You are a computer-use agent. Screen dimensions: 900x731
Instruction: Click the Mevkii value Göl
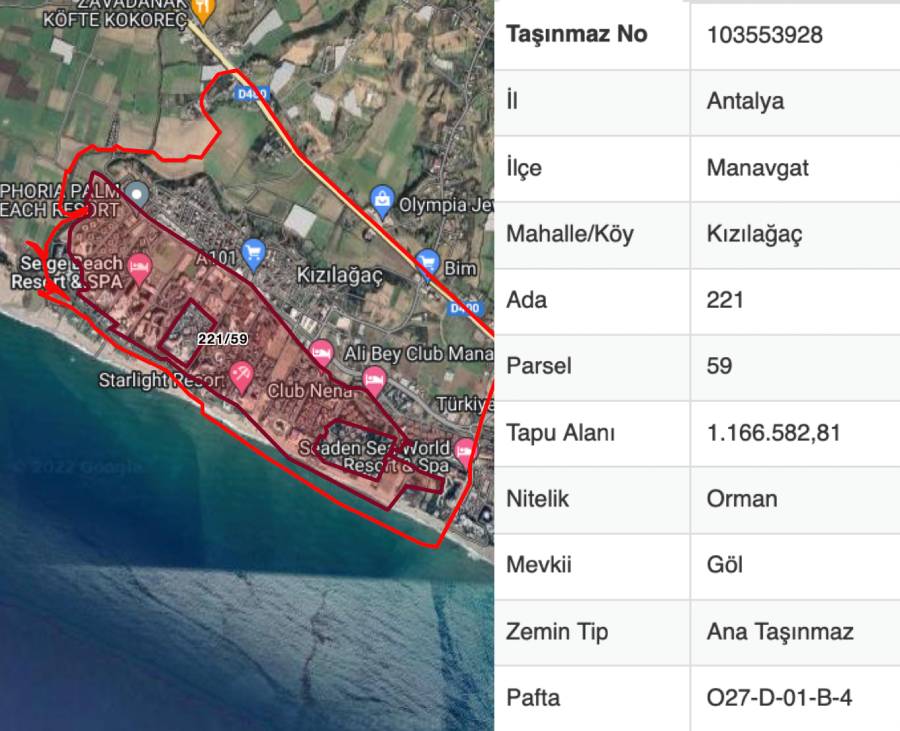point(724,565)
